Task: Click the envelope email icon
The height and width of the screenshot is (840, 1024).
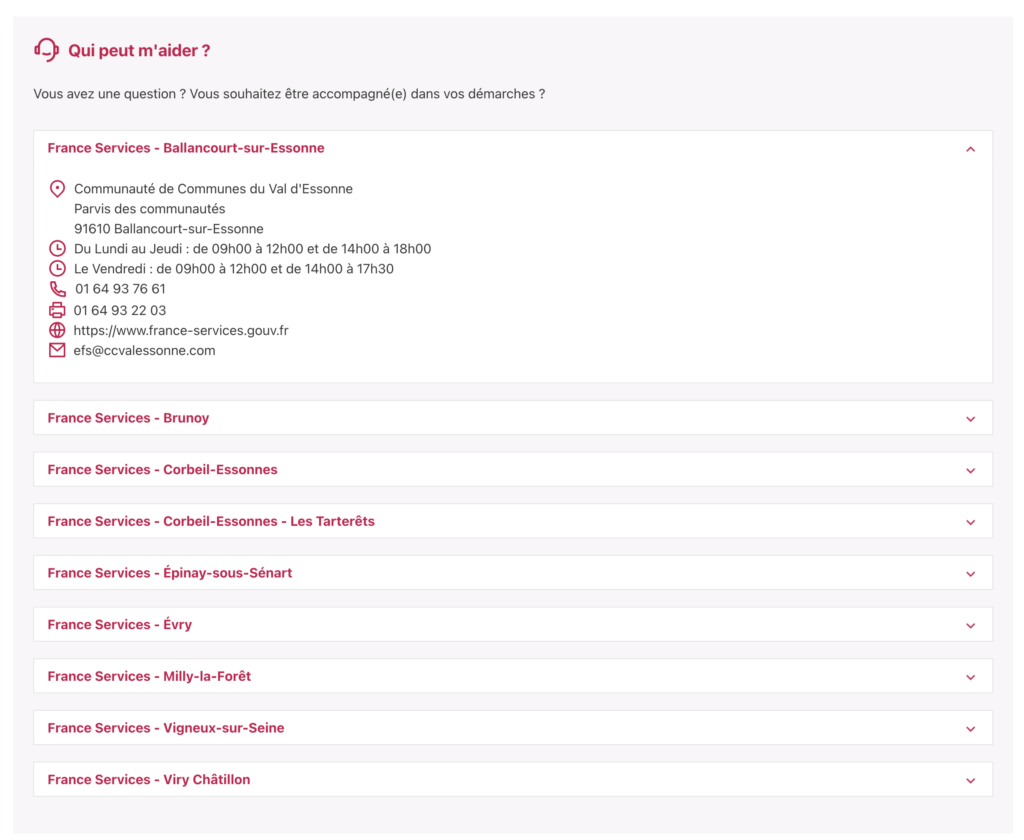Action: tap(57, 350)
